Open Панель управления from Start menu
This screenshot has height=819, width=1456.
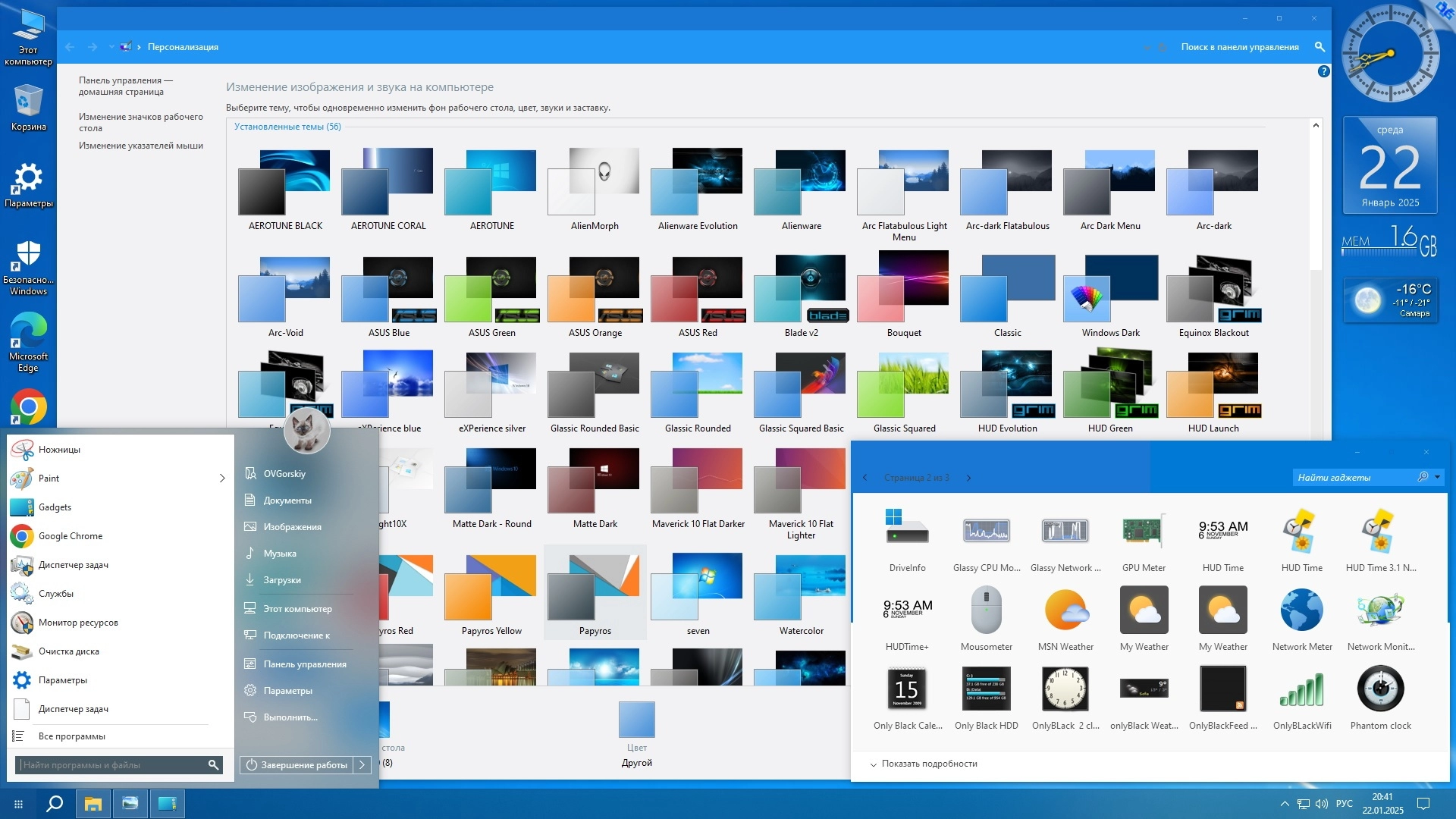304,664
